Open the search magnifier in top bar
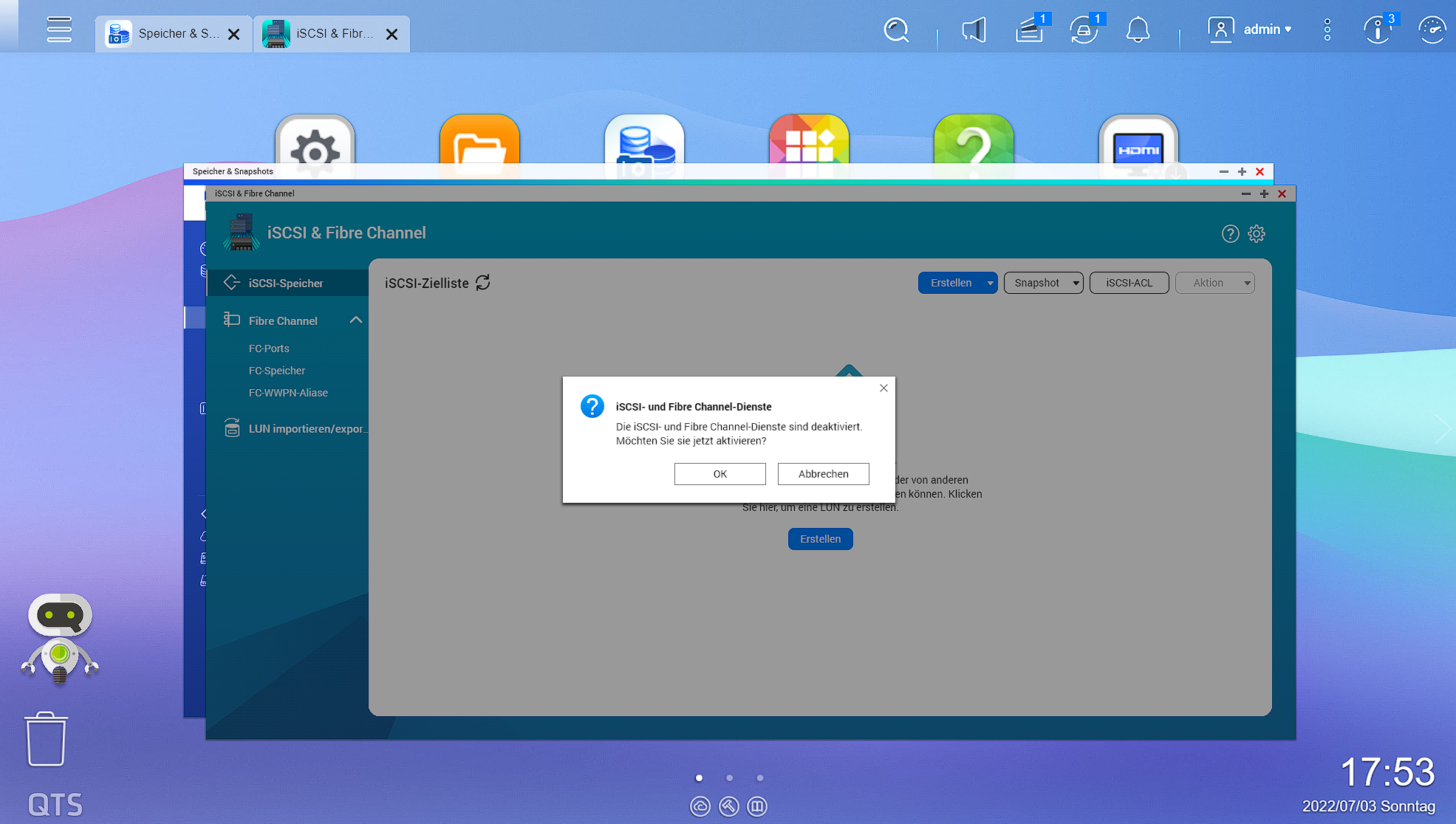The width and height of the screenshot is (1456, 824). pyautogui.click(x=896, y=30)
